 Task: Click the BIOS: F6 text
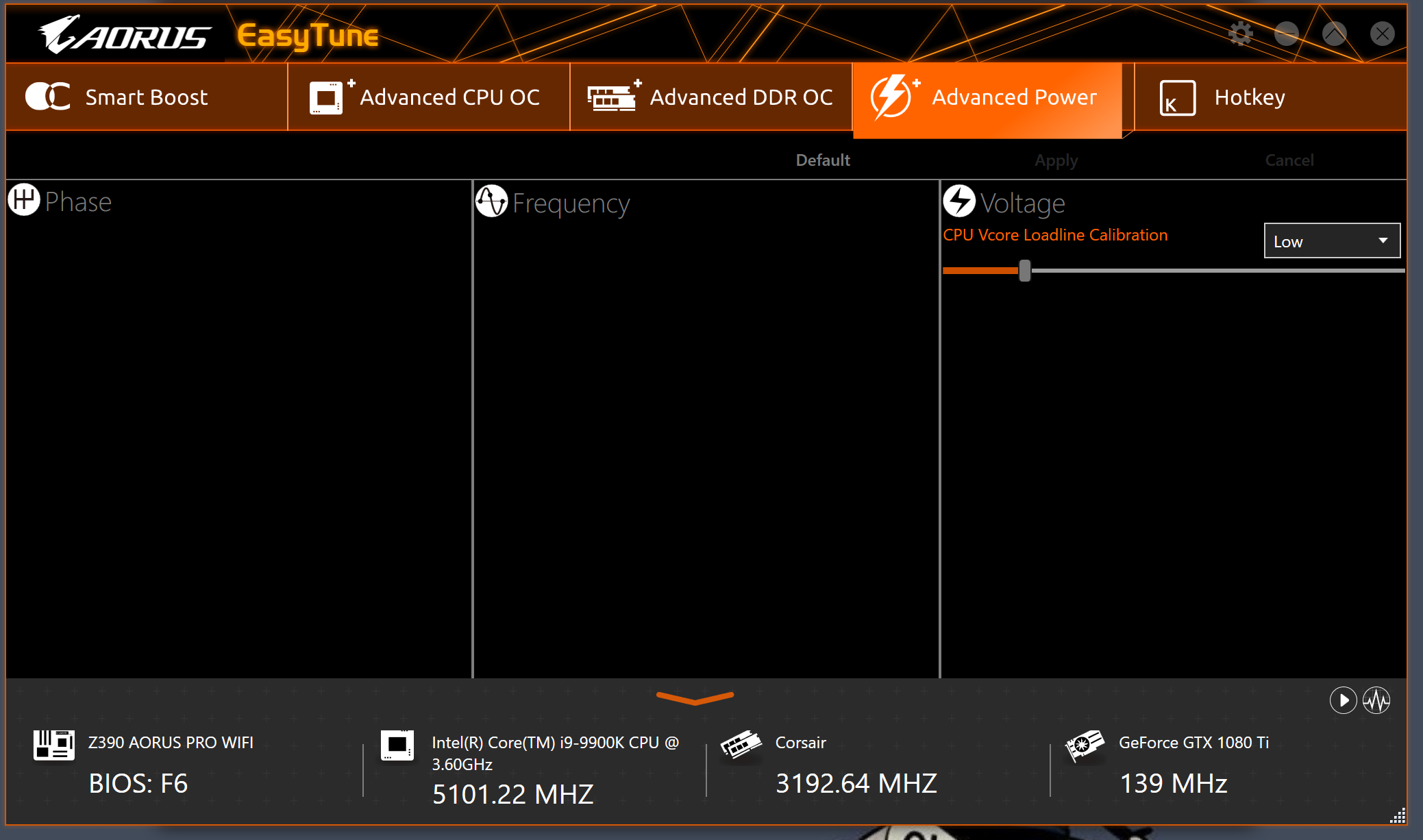(138, 783)
